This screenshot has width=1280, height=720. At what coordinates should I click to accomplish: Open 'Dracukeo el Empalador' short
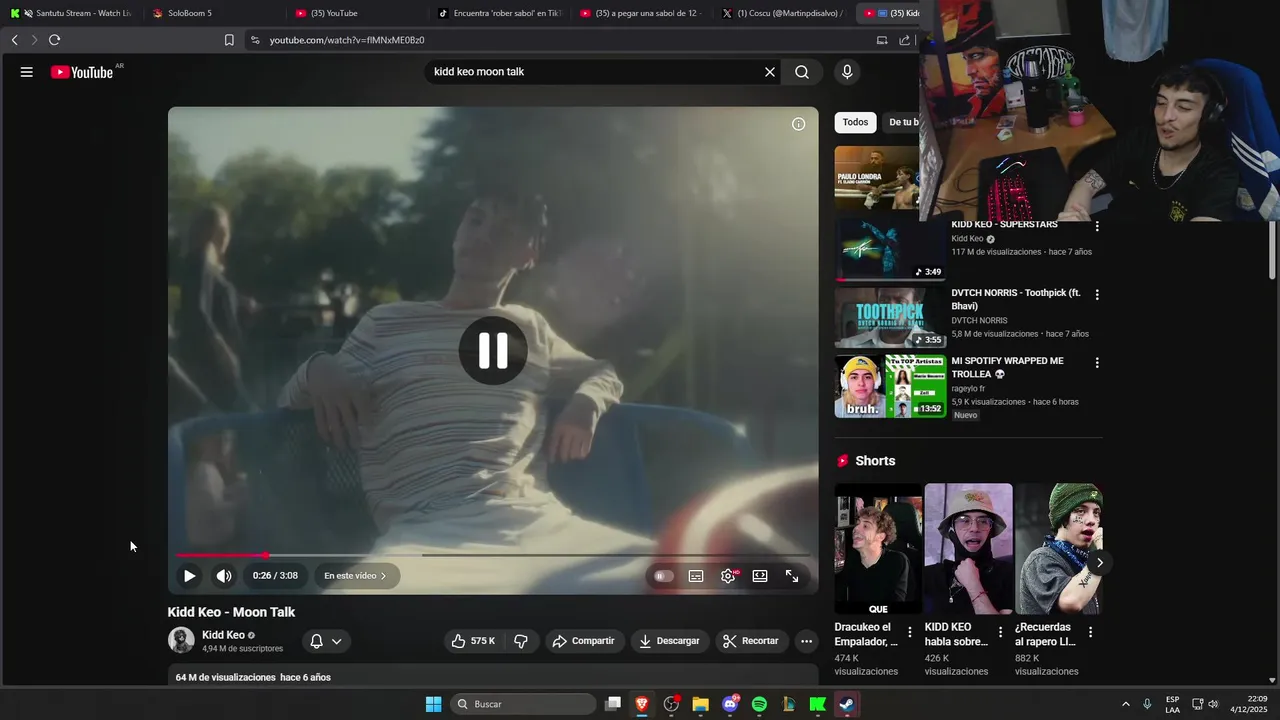coord(878,549)
